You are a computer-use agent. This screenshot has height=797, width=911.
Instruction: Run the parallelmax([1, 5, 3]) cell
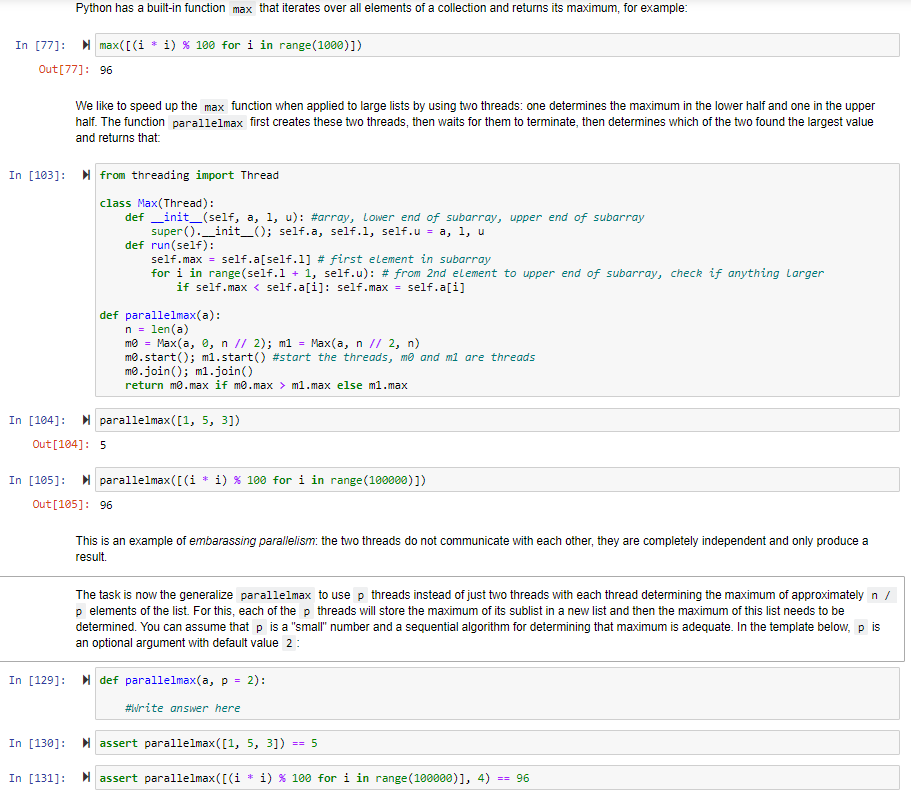click(85, 419)
